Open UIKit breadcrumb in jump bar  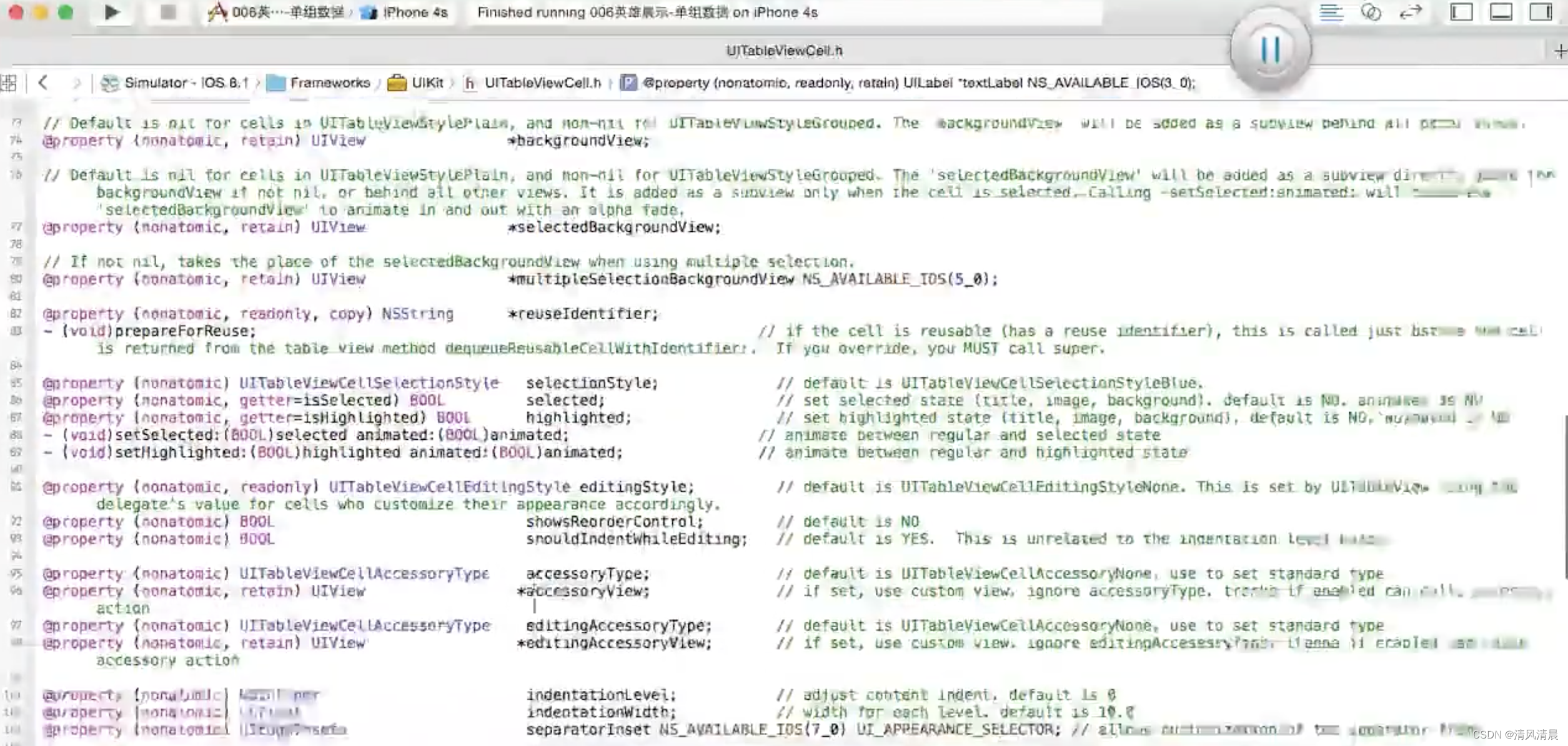(x=415, y=82)
